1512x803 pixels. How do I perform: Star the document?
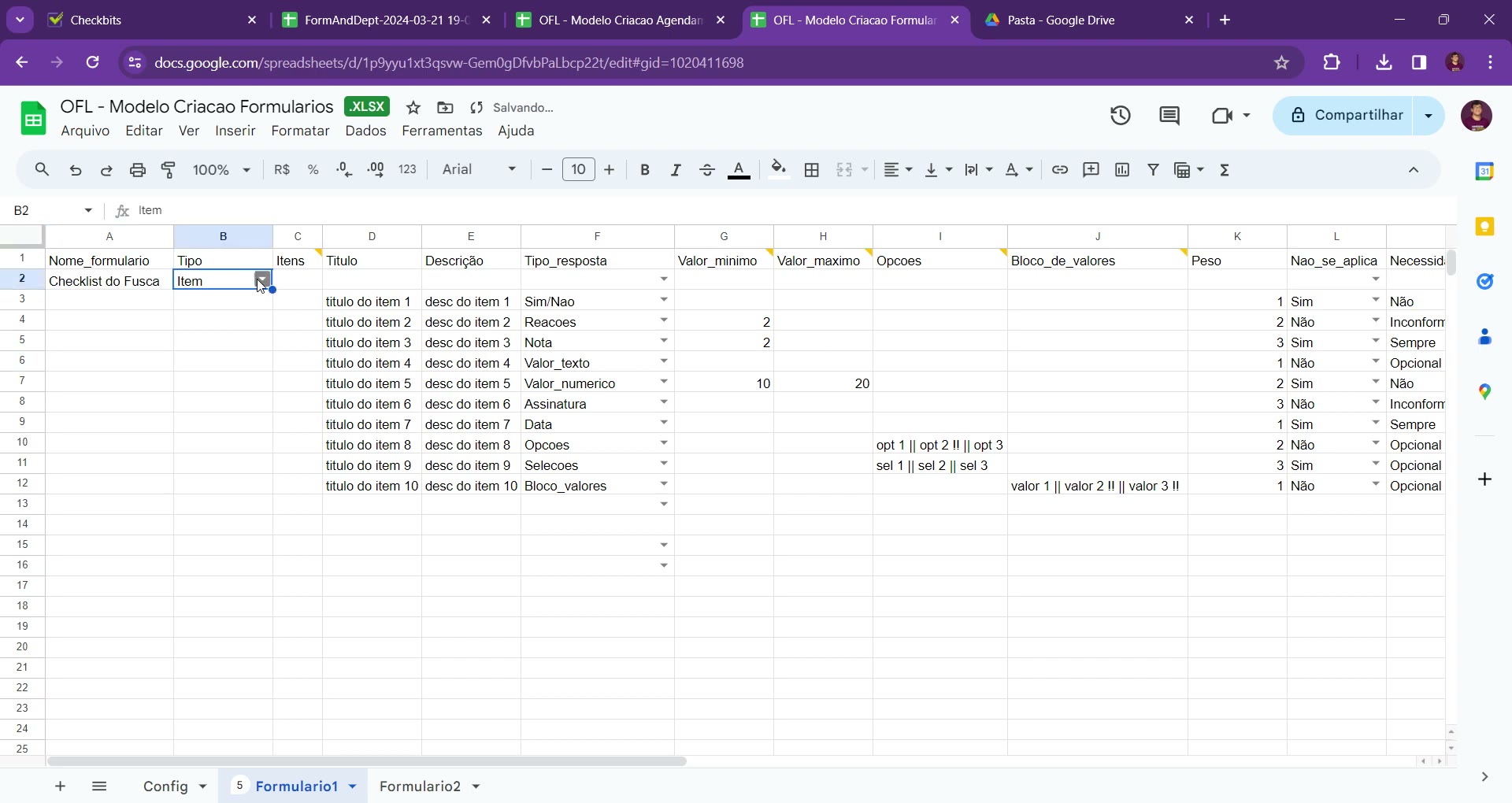point(413,108)
